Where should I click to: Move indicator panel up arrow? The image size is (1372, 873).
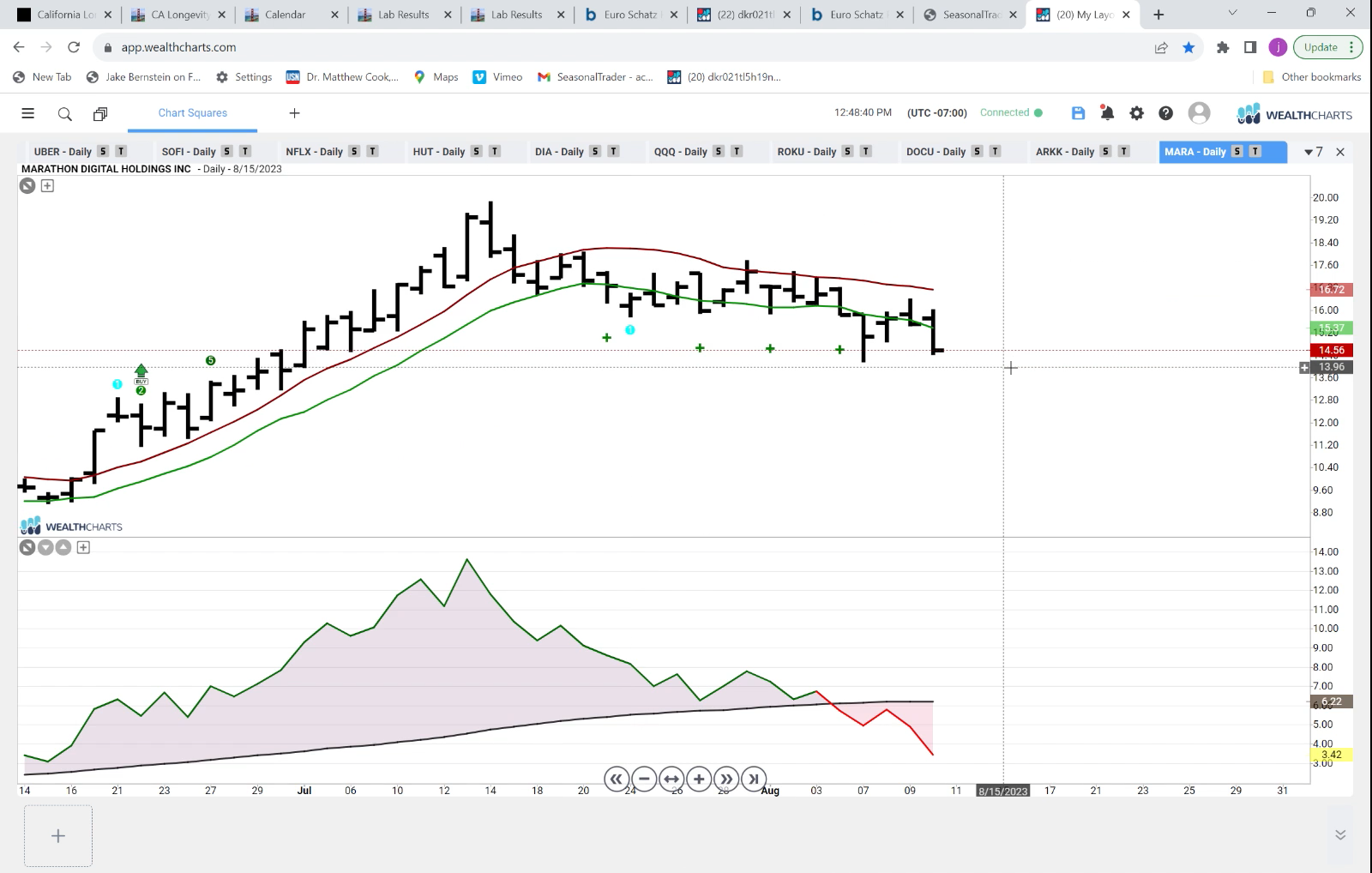[x=63, y=547]
